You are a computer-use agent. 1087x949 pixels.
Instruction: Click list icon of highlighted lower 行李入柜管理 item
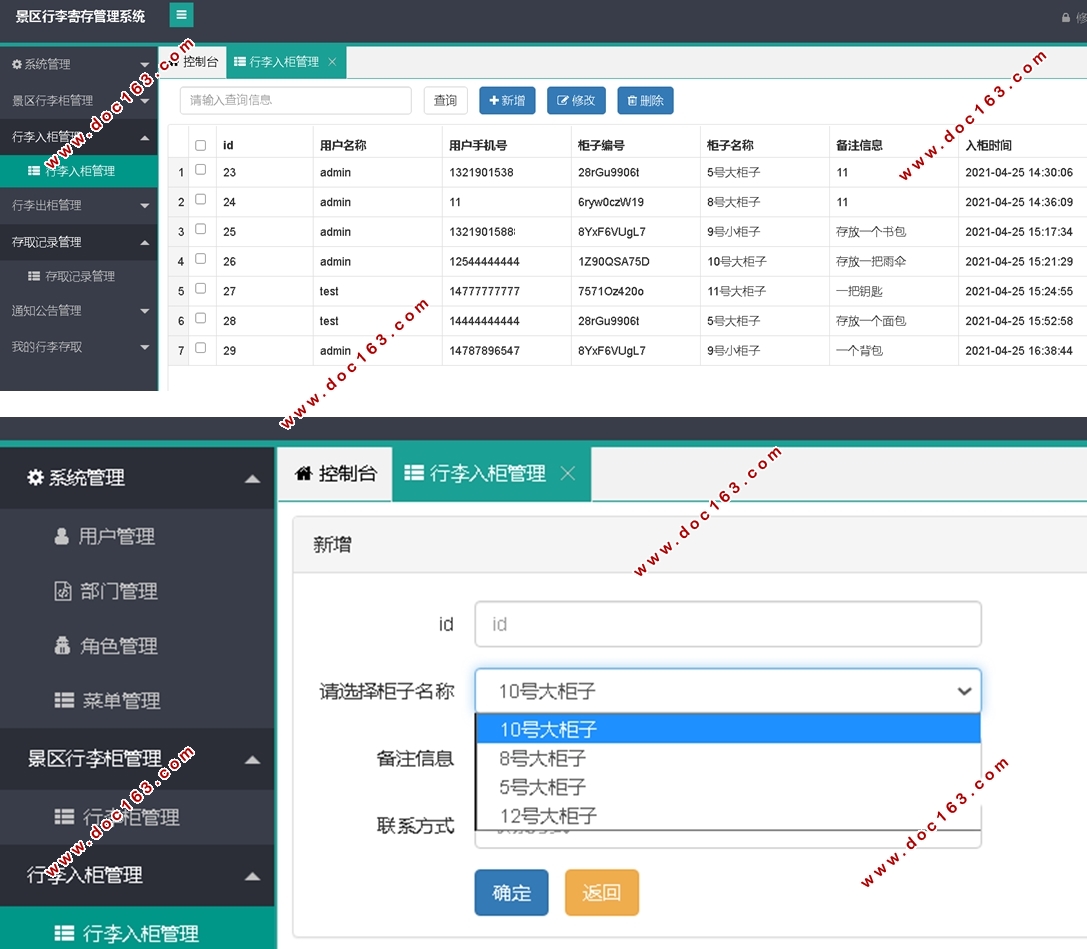click(64, 933)
